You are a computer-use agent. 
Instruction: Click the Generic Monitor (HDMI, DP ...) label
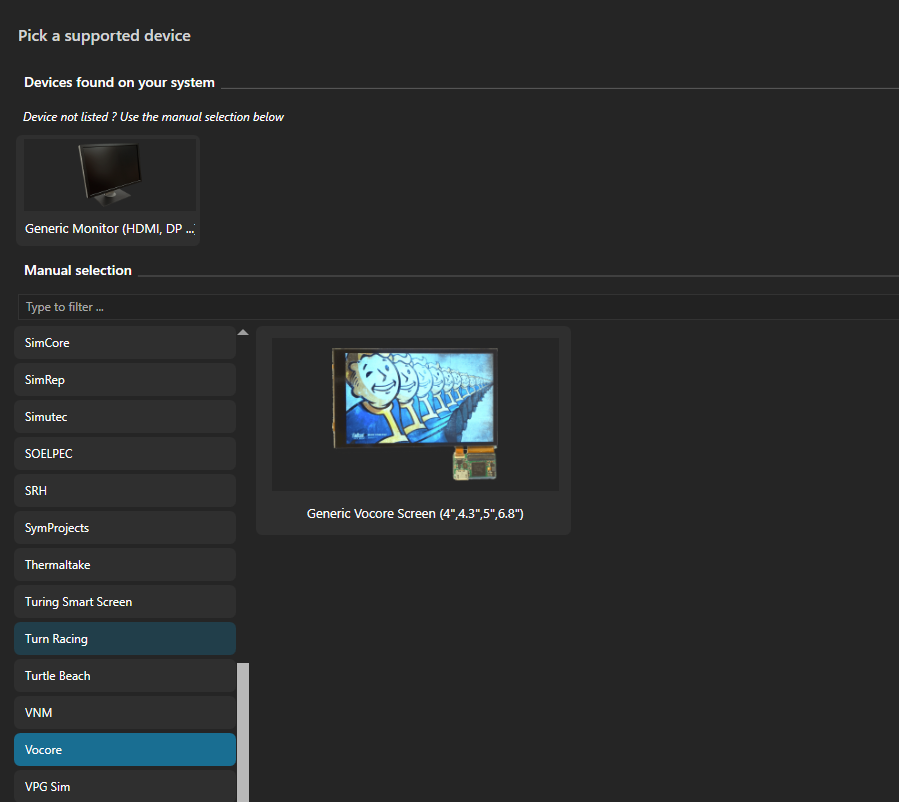point(109,229)
